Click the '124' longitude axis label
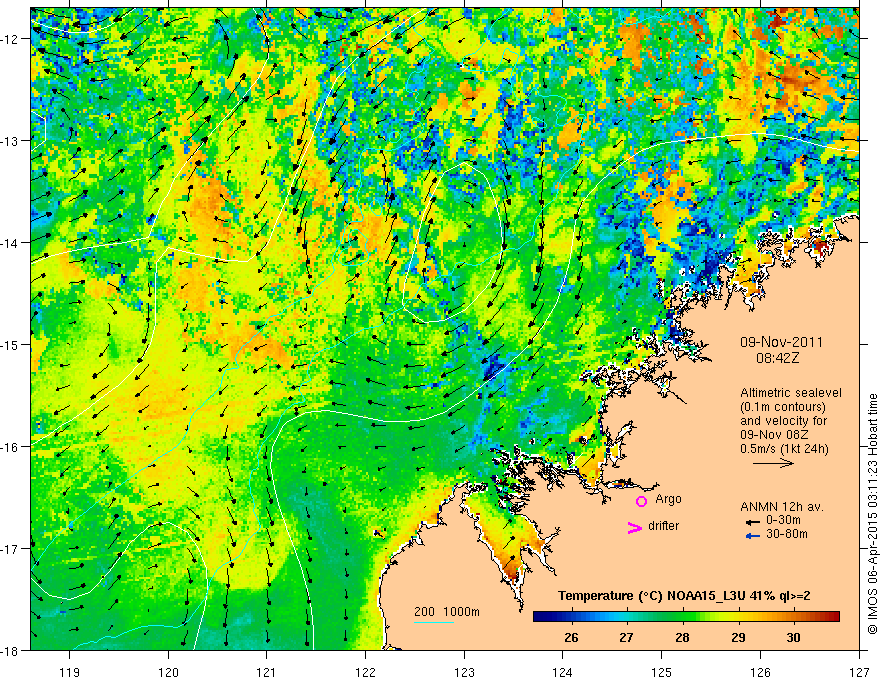This screenshot has height=680, width=880. point(563,672)
